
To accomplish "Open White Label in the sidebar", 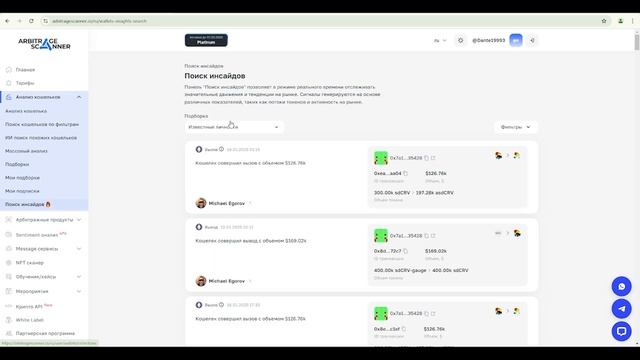I will coord(30,320).
